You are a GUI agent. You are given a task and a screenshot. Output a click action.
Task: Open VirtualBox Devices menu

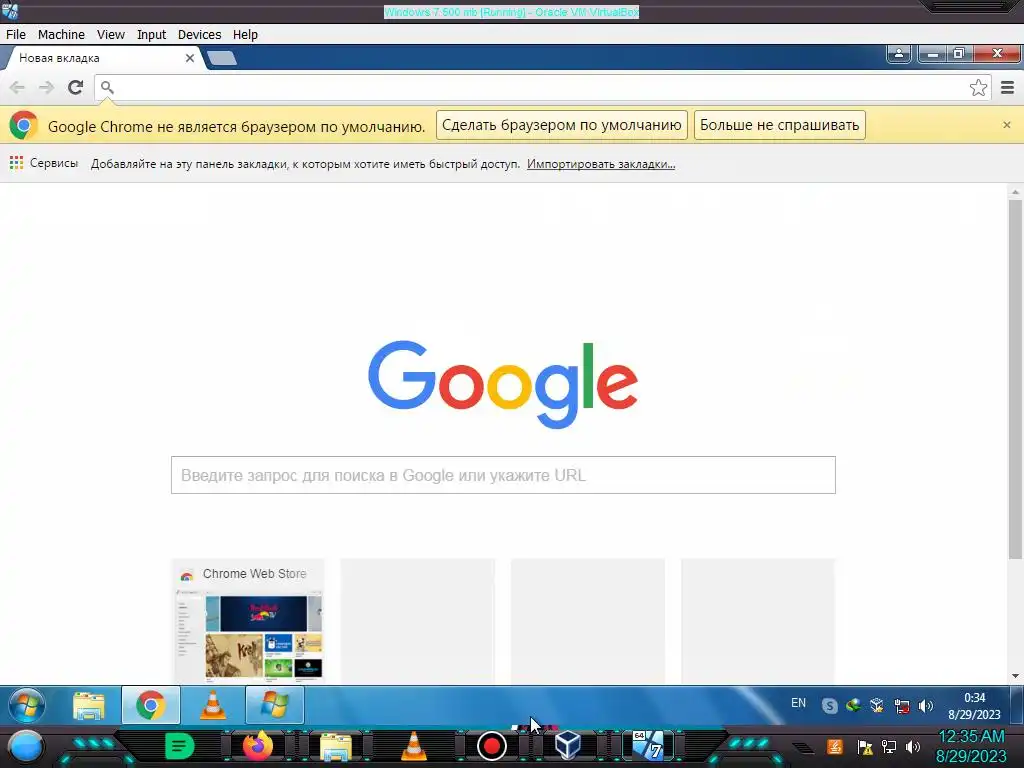pyautogui.click(x=199, y=35)
